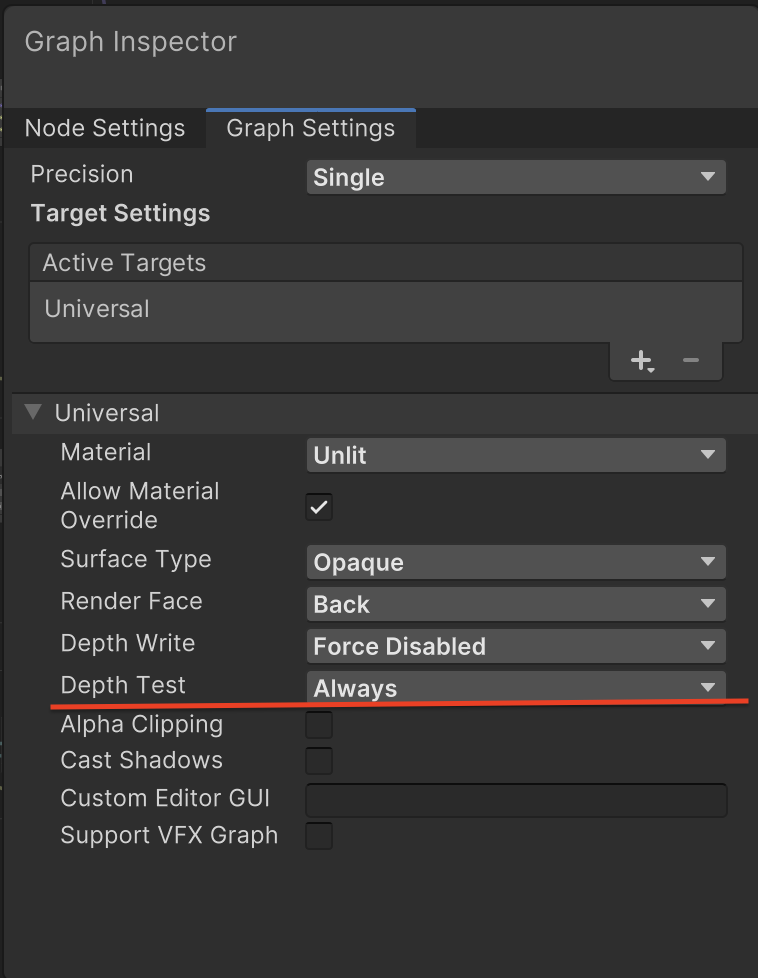Image resolution: width=758 pixels, height=978 pixels.
Task: Collapse the Universal settings foldout
Action: click(32, 412)
